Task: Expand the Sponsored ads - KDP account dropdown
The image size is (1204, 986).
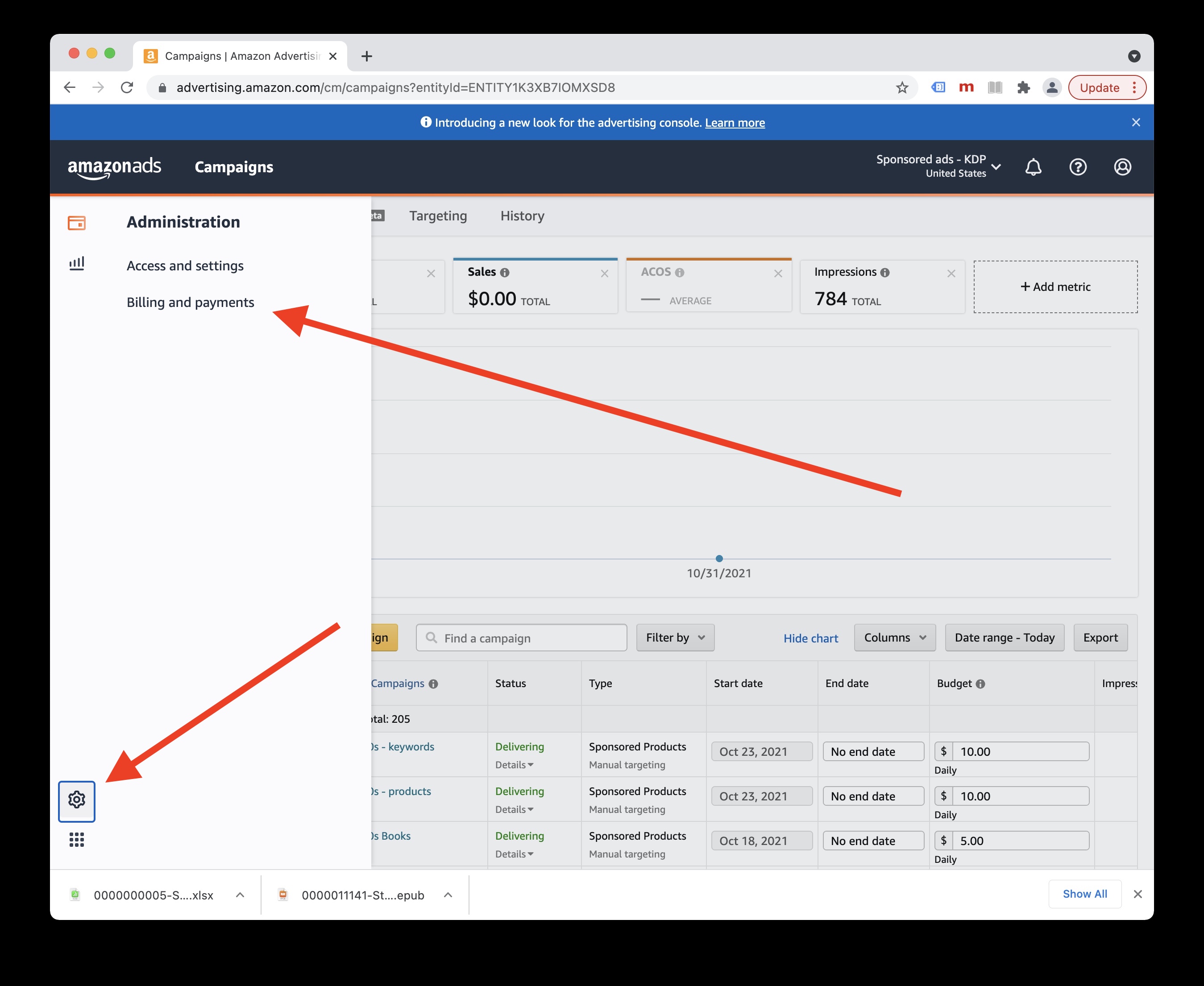Action: tap(938, 166)
